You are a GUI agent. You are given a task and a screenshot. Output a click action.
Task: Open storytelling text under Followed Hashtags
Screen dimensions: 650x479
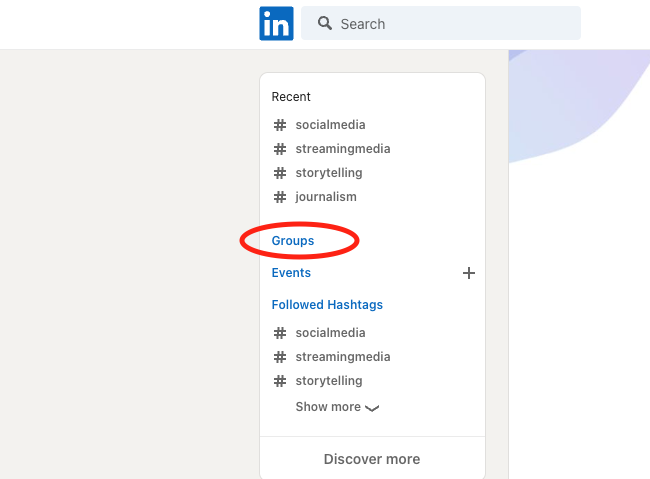click(328, 381)
